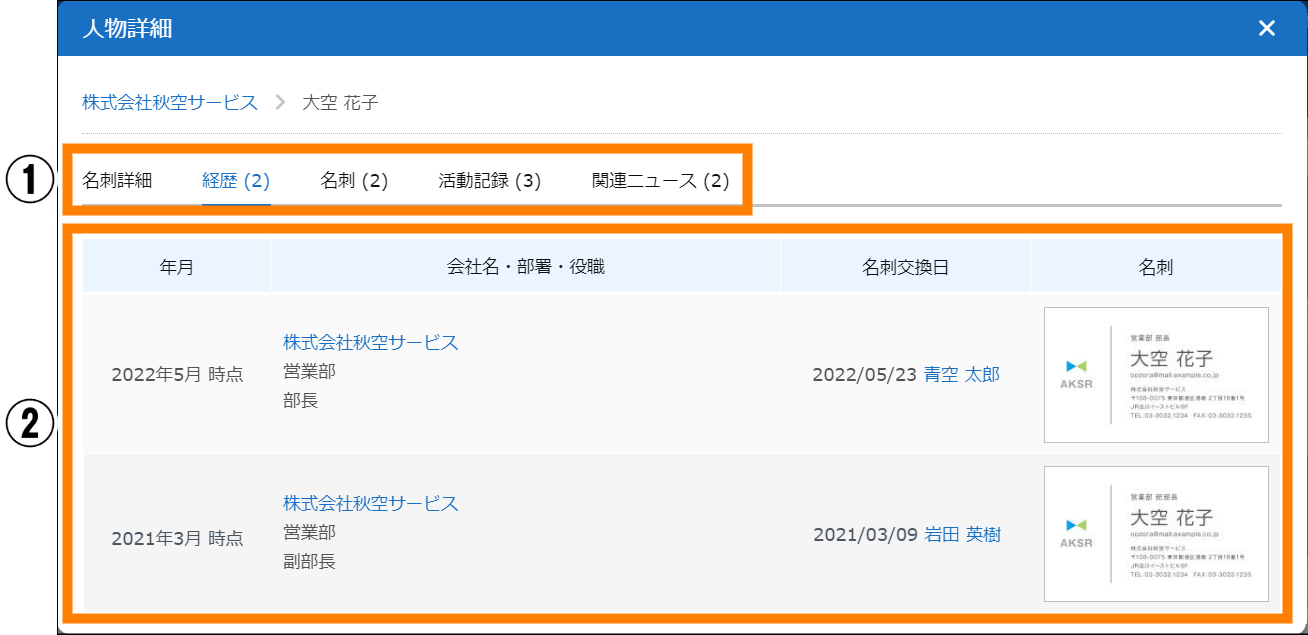The image size is (1308, 635).
Task: Open the 名刺 (2) tab
Action: pos(354,181)
